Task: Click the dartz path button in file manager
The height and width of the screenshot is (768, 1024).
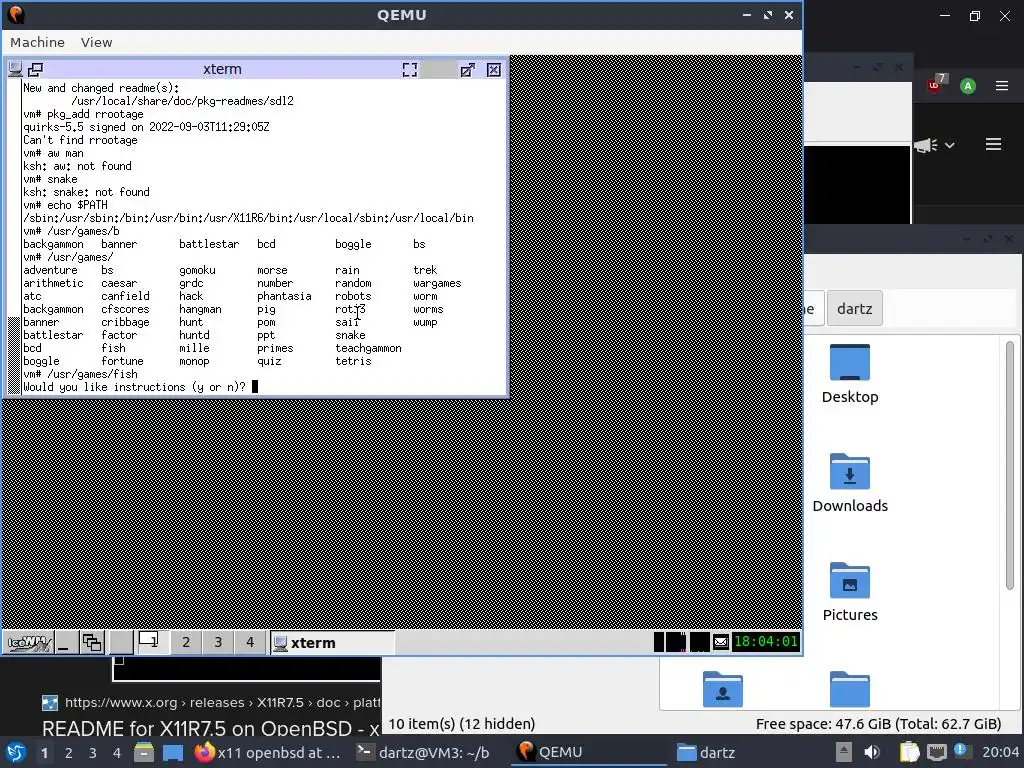Action: [854, 308]
